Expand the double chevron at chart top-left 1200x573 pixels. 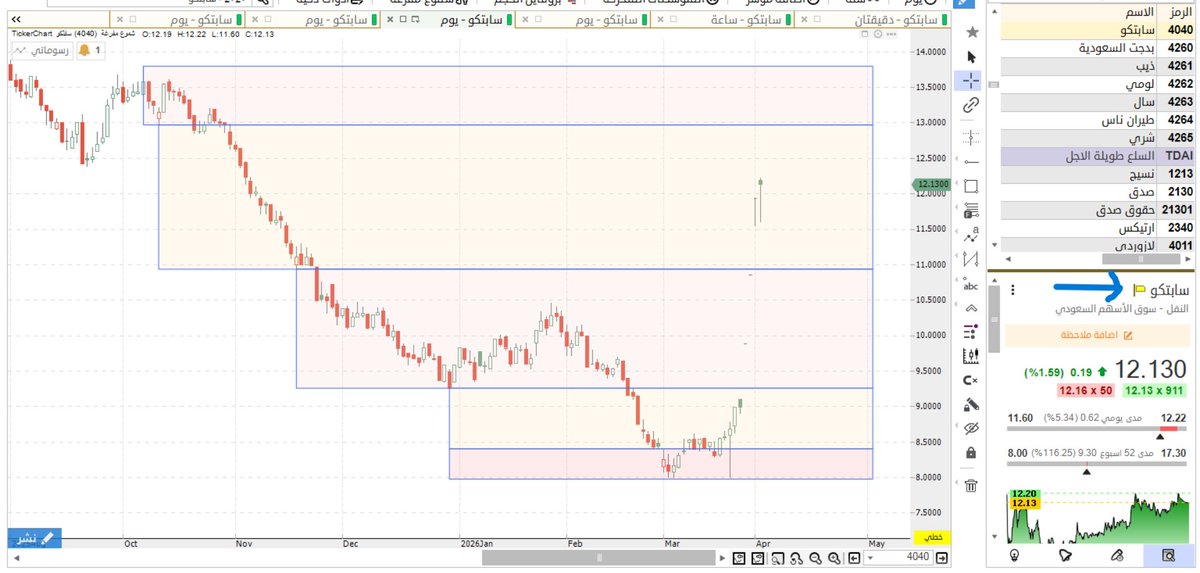click(x=16, y=19)
